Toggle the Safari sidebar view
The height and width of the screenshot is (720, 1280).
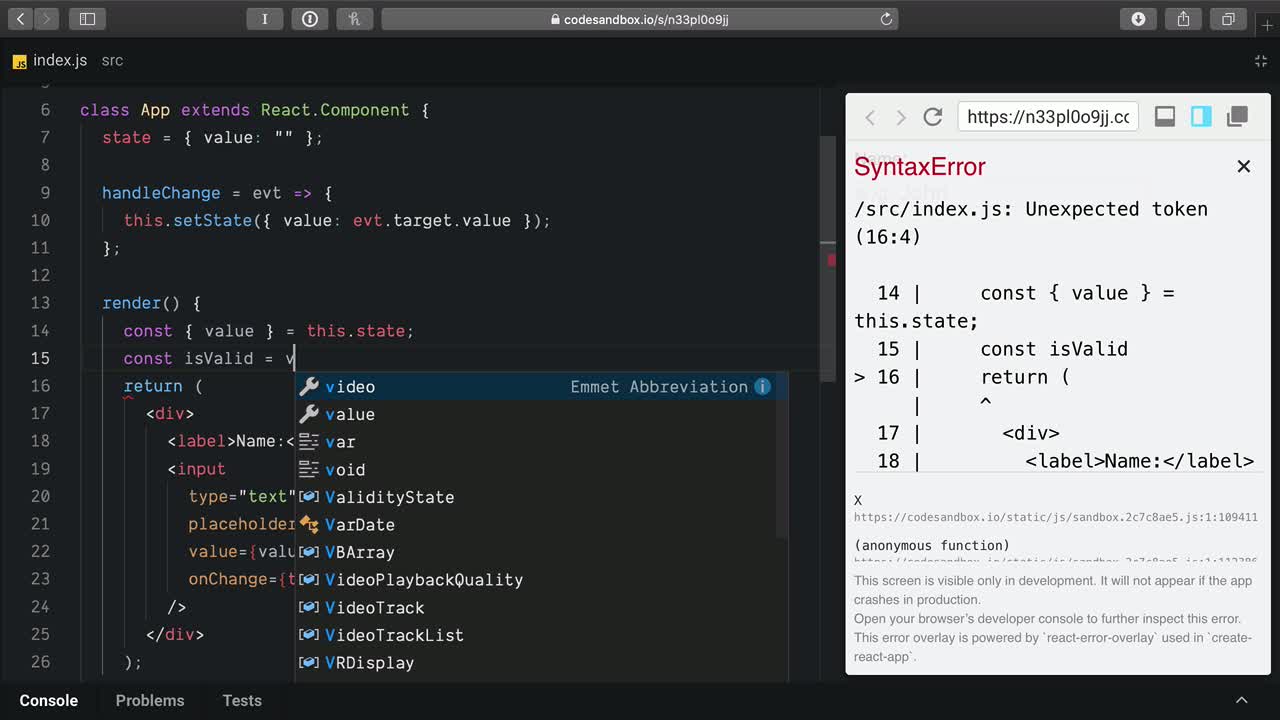(87, 19)
